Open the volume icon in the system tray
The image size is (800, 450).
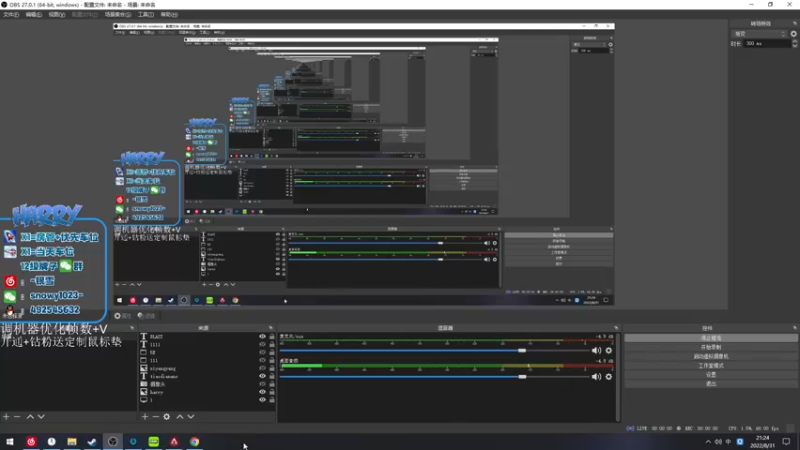(x=718, y=442)
